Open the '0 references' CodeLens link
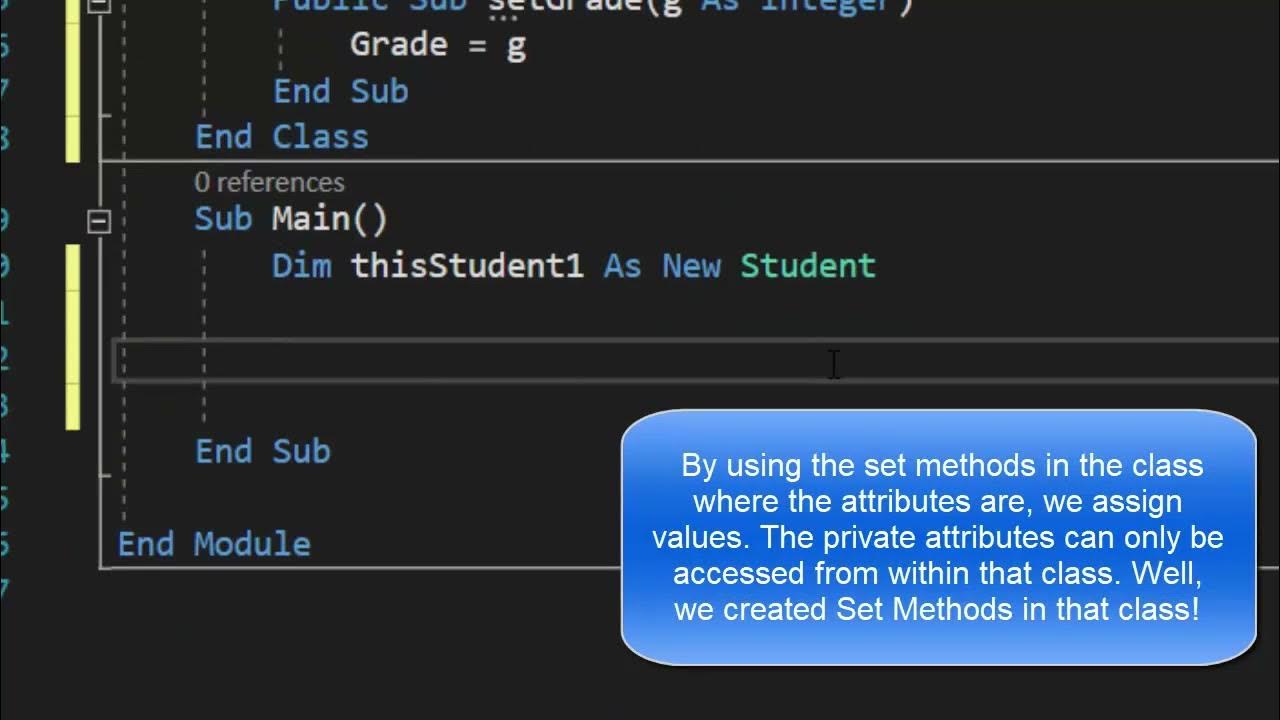 [269, 182]
